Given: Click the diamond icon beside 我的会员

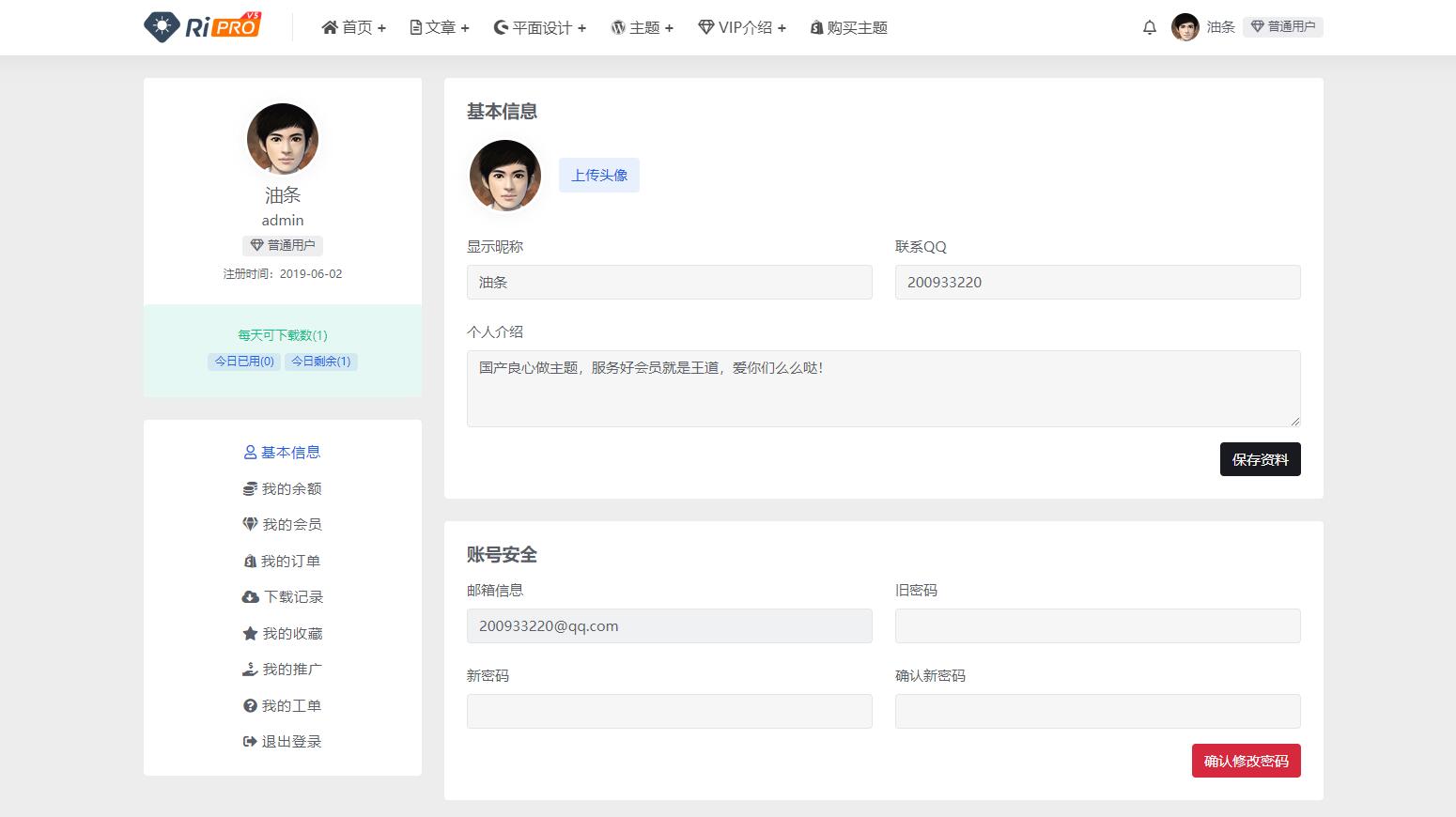Looking at the screenshot, I should point(250,525).
